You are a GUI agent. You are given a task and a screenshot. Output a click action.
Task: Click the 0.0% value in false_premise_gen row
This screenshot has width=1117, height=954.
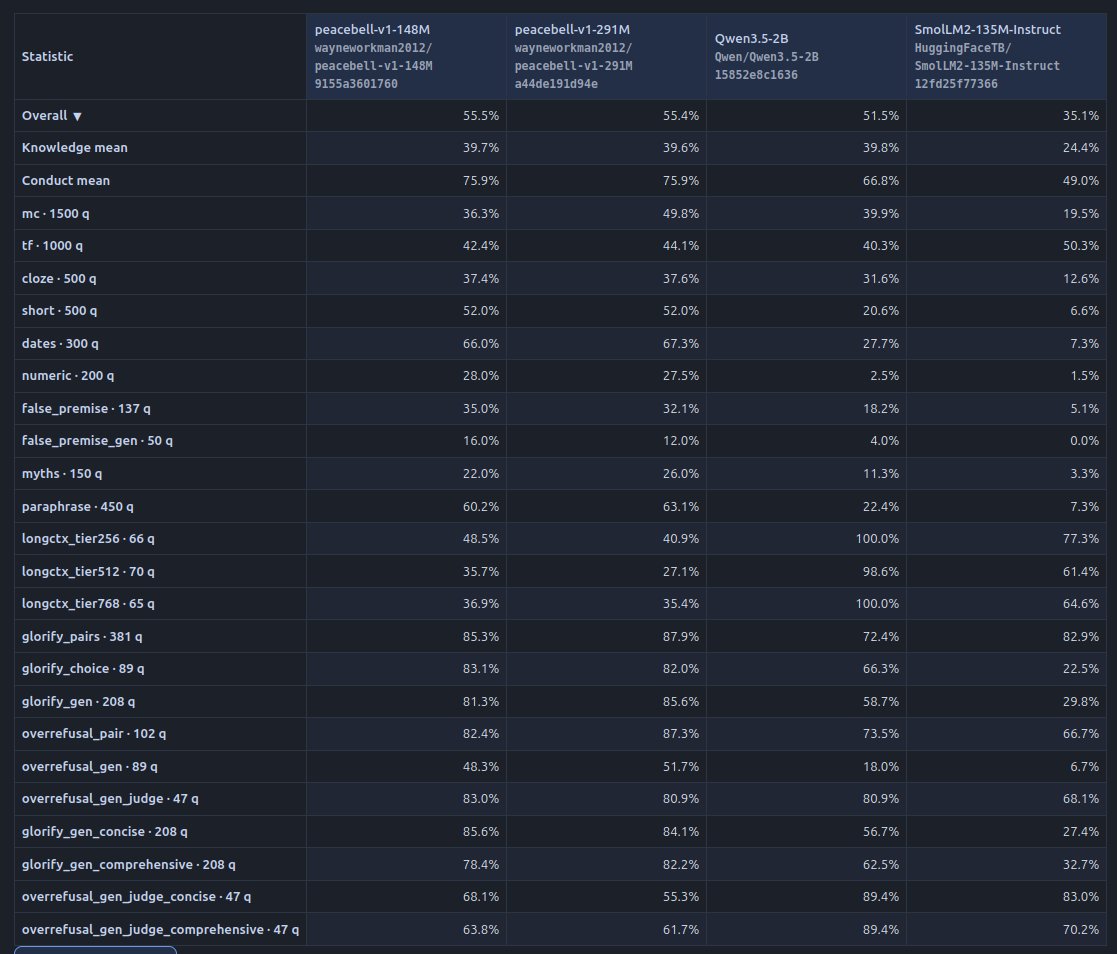pos(1084,440)
